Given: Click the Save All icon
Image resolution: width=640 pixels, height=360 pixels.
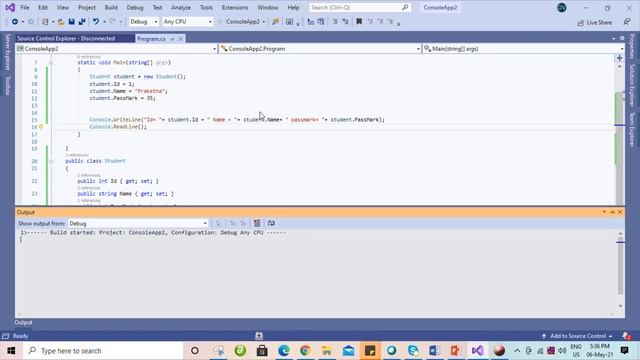Looking at the screenshot, I should click(82, 22).
